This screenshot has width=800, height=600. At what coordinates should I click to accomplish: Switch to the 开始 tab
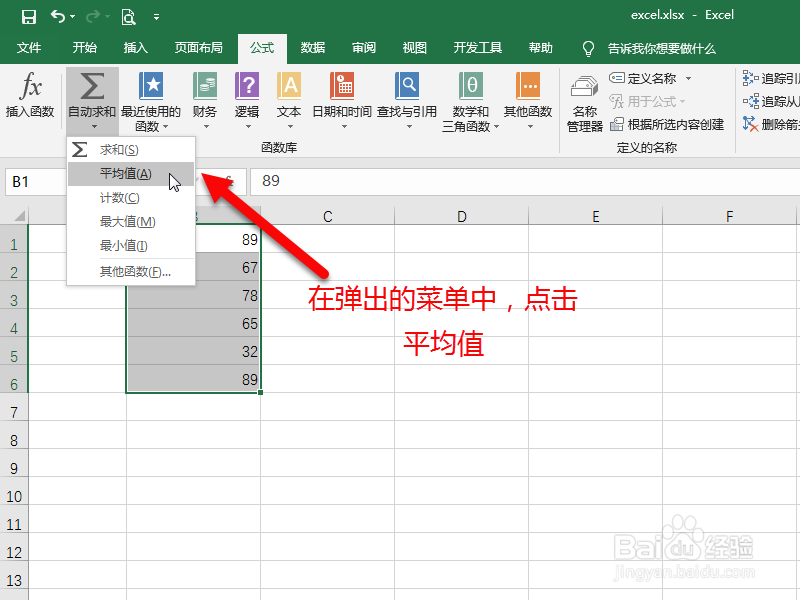pos(84,48)
